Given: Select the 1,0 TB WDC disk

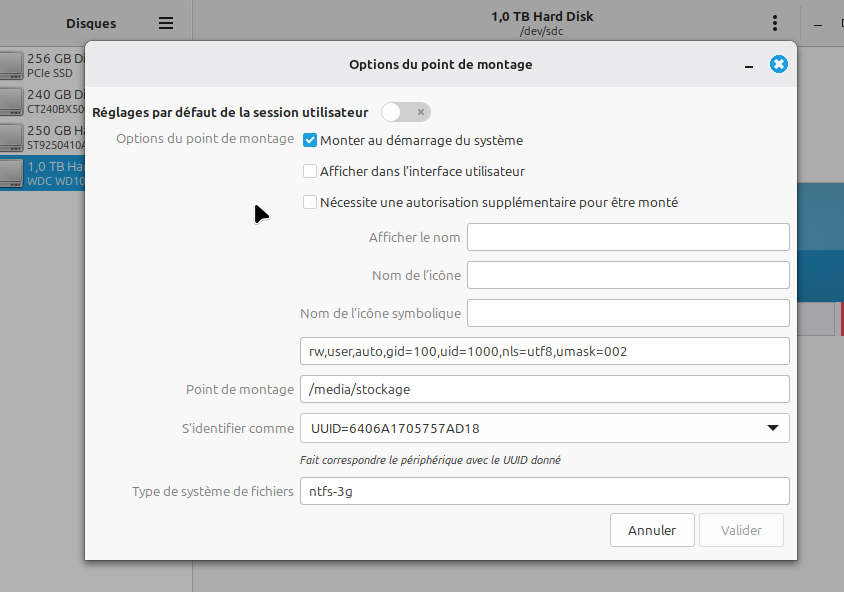Looking at the screenshot, I should 42,173.
